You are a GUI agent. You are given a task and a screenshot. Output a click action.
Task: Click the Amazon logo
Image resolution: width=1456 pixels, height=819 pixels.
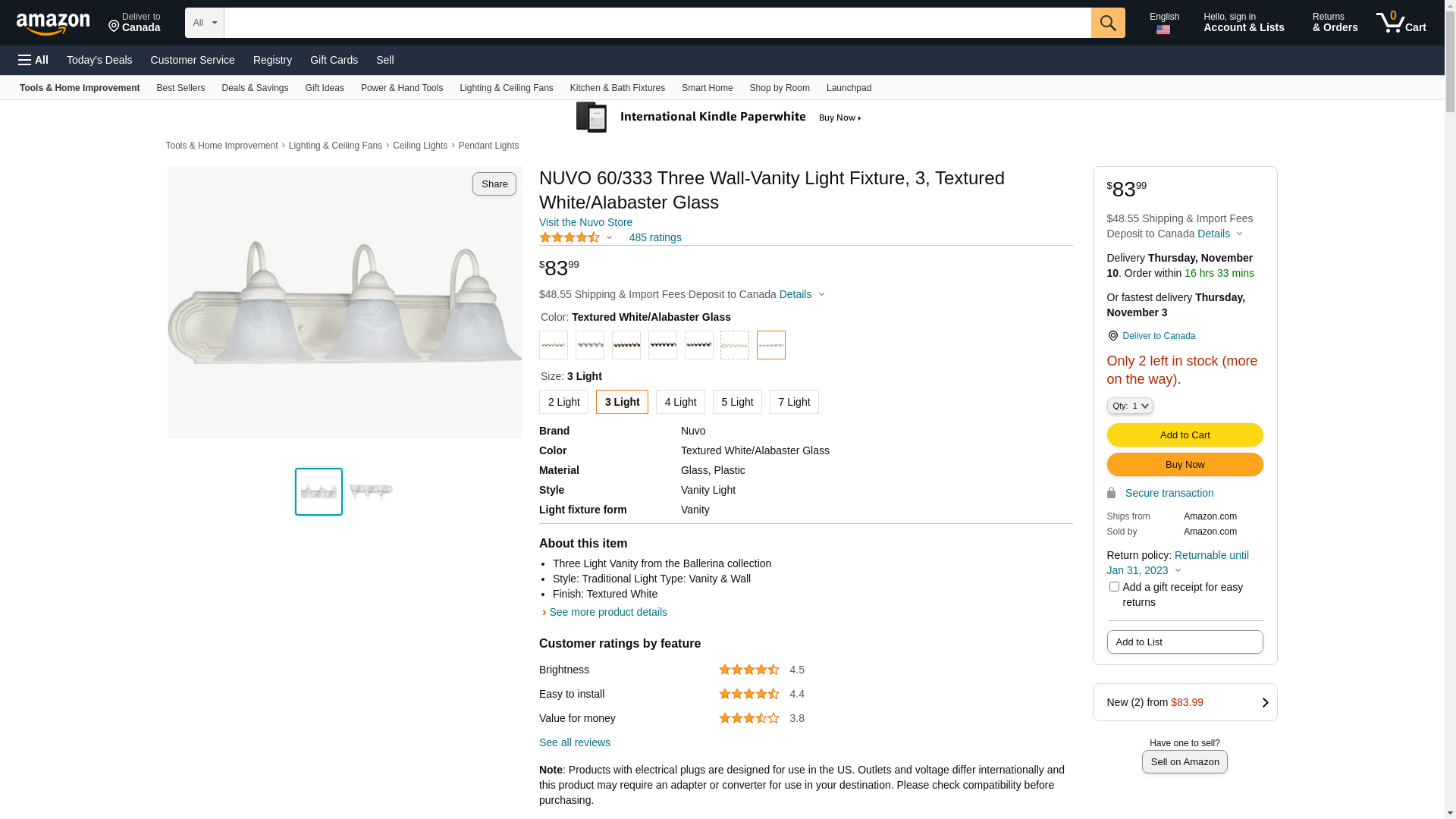[53, 24]
